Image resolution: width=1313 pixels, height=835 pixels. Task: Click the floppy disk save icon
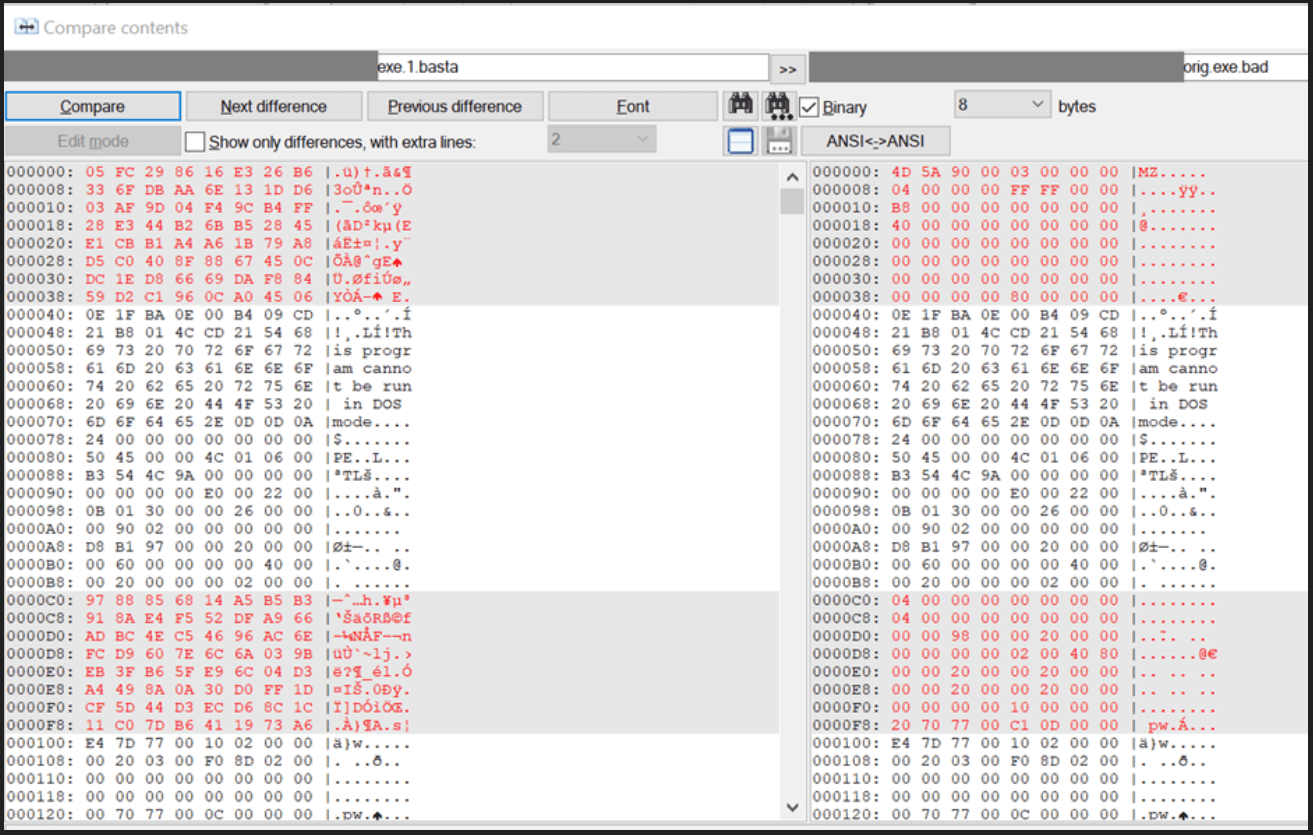pyautogui.click(x=780, y=141)
